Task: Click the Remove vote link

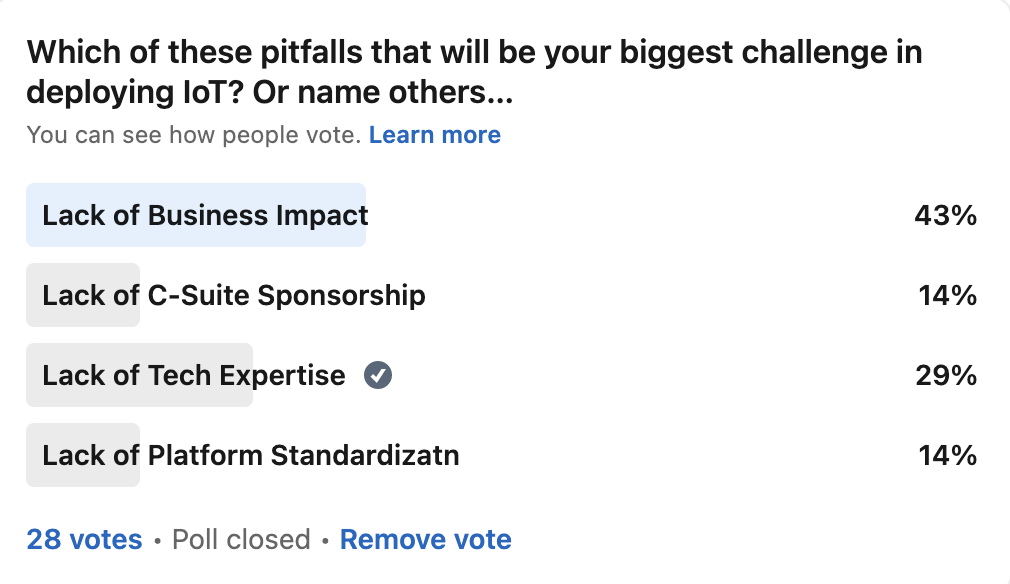Action: [426, 540]
